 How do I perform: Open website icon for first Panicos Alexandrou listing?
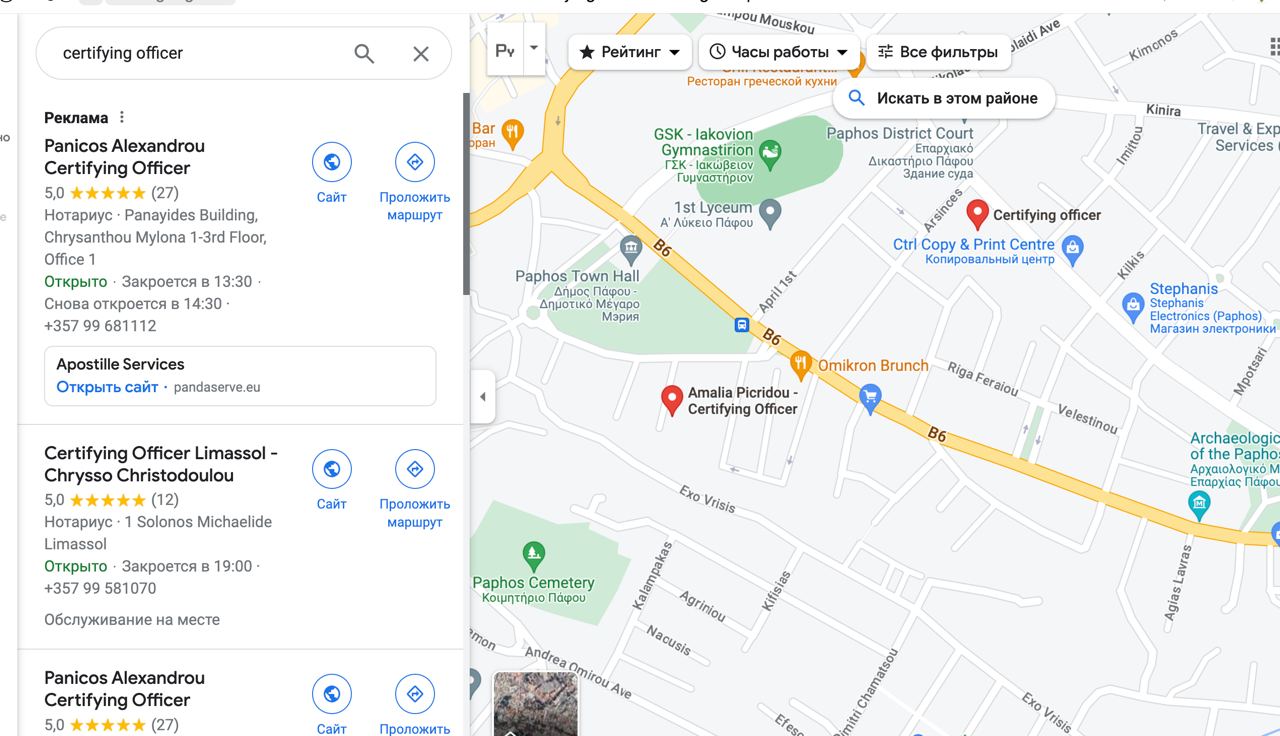click(x=332, y=162)
